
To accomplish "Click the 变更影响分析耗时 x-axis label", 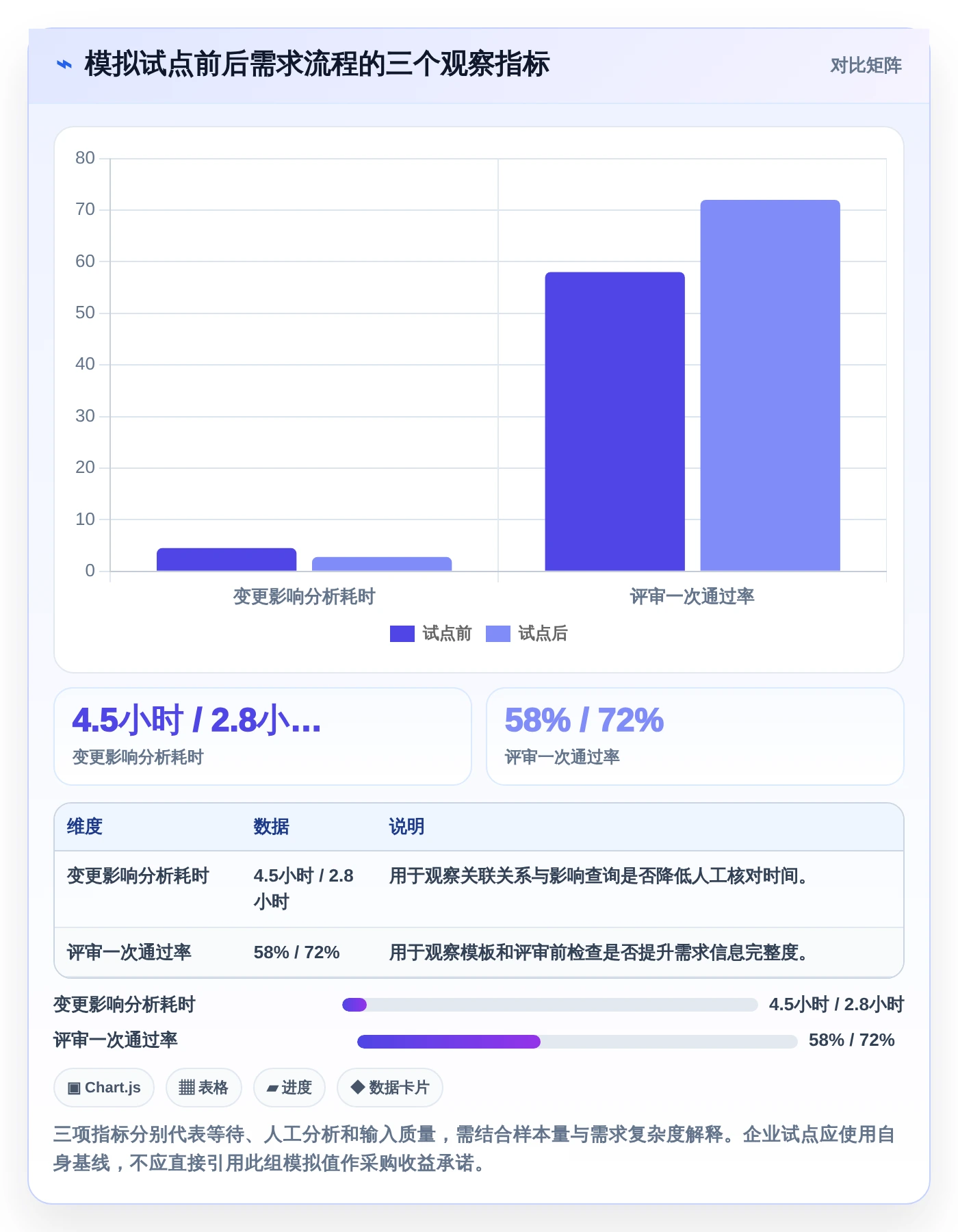I will [304, 597].
